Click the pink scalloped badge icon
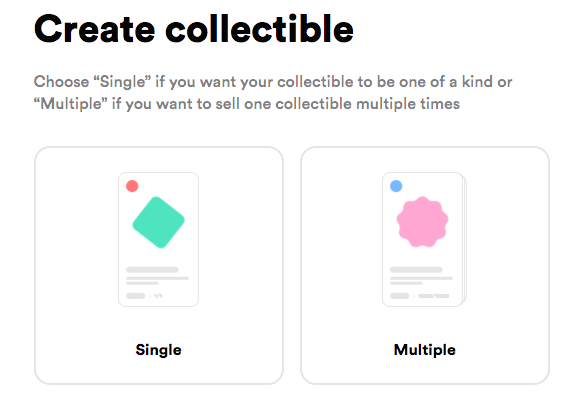Image resolution: width=575 pixels, height=413 pixels. coord(422,222)
